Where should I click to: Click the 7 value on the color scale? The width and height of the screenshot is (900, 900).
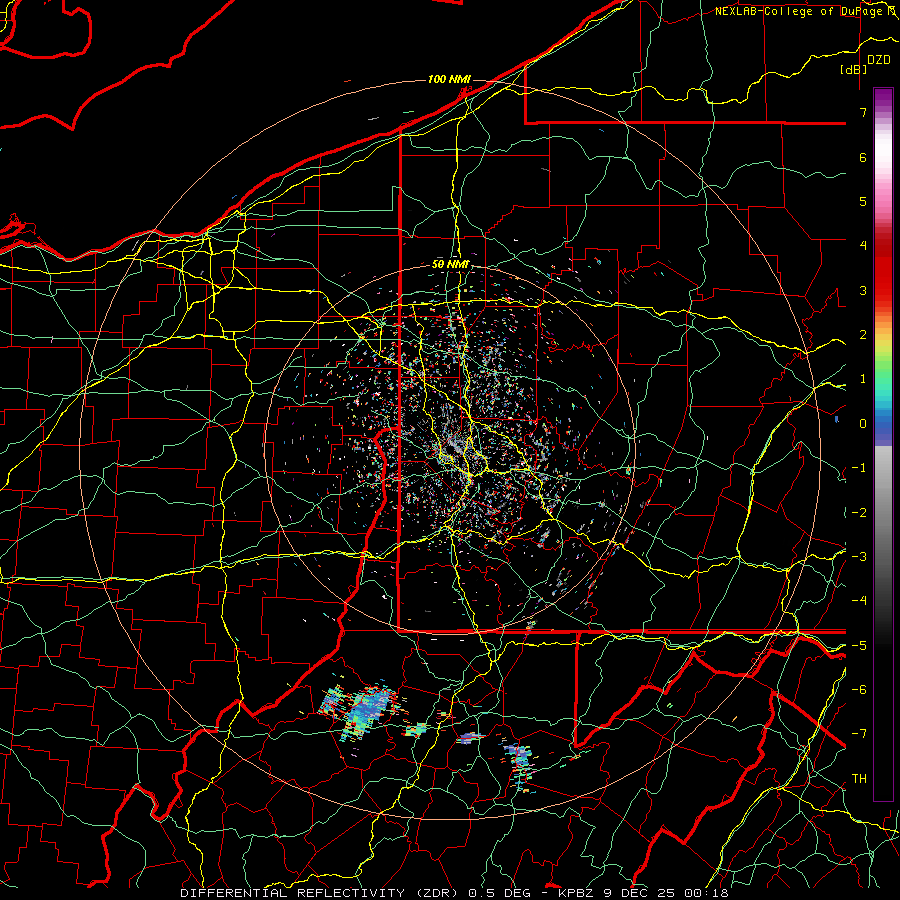pyautogui.click(x=863, y=112)
